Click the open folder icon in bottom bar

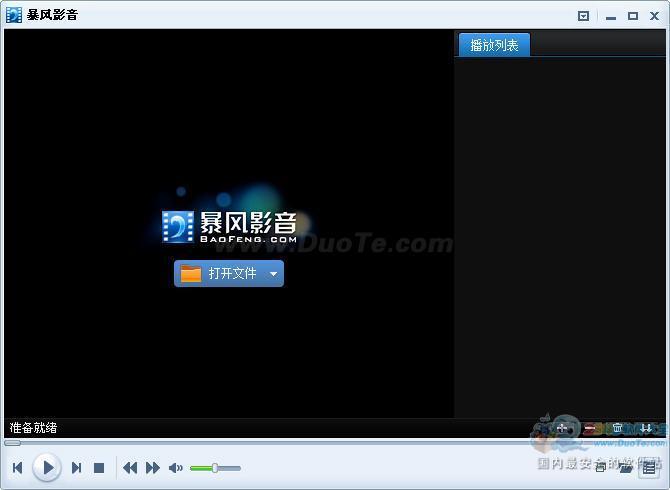click(626, 467)
